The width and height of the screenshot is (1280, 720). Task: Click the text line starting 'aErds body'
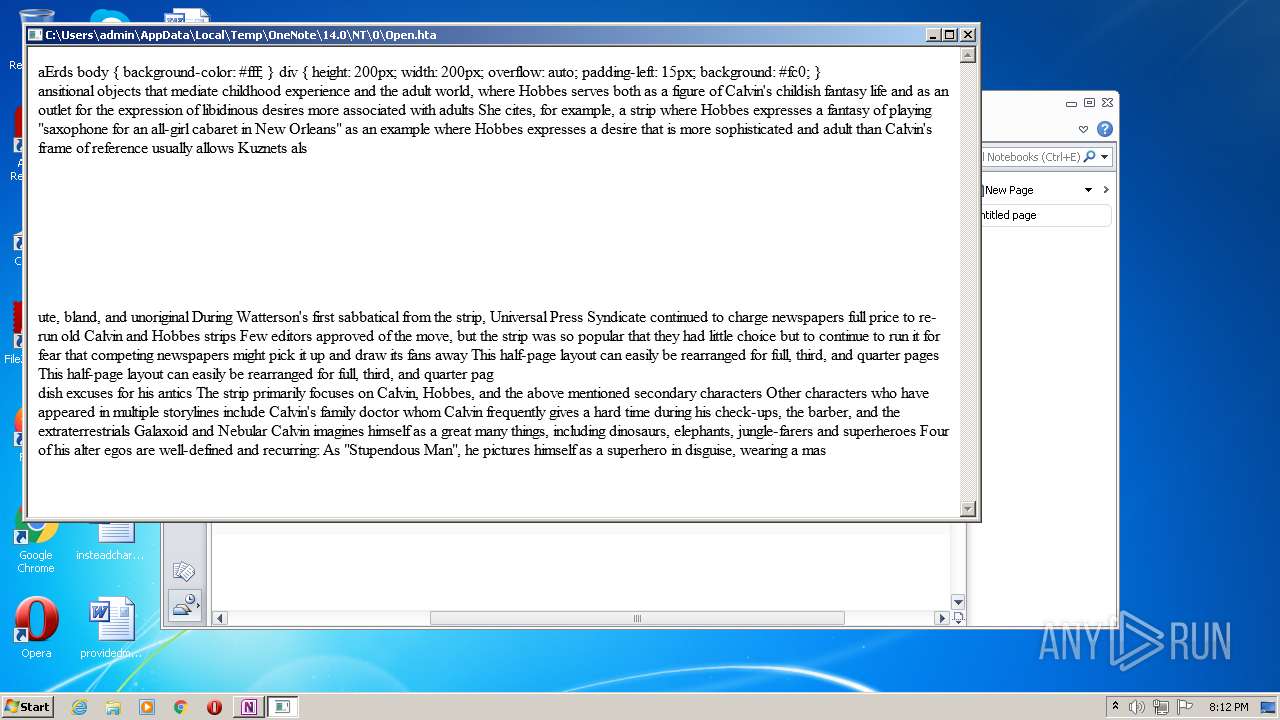tap(429, 72)
